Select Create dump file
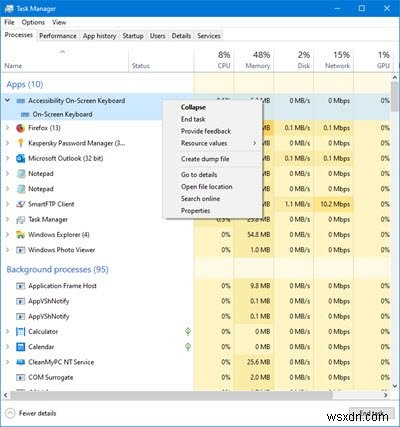Image resolution: width=400 pixels, height=427 pixels. tap(213, 159)
